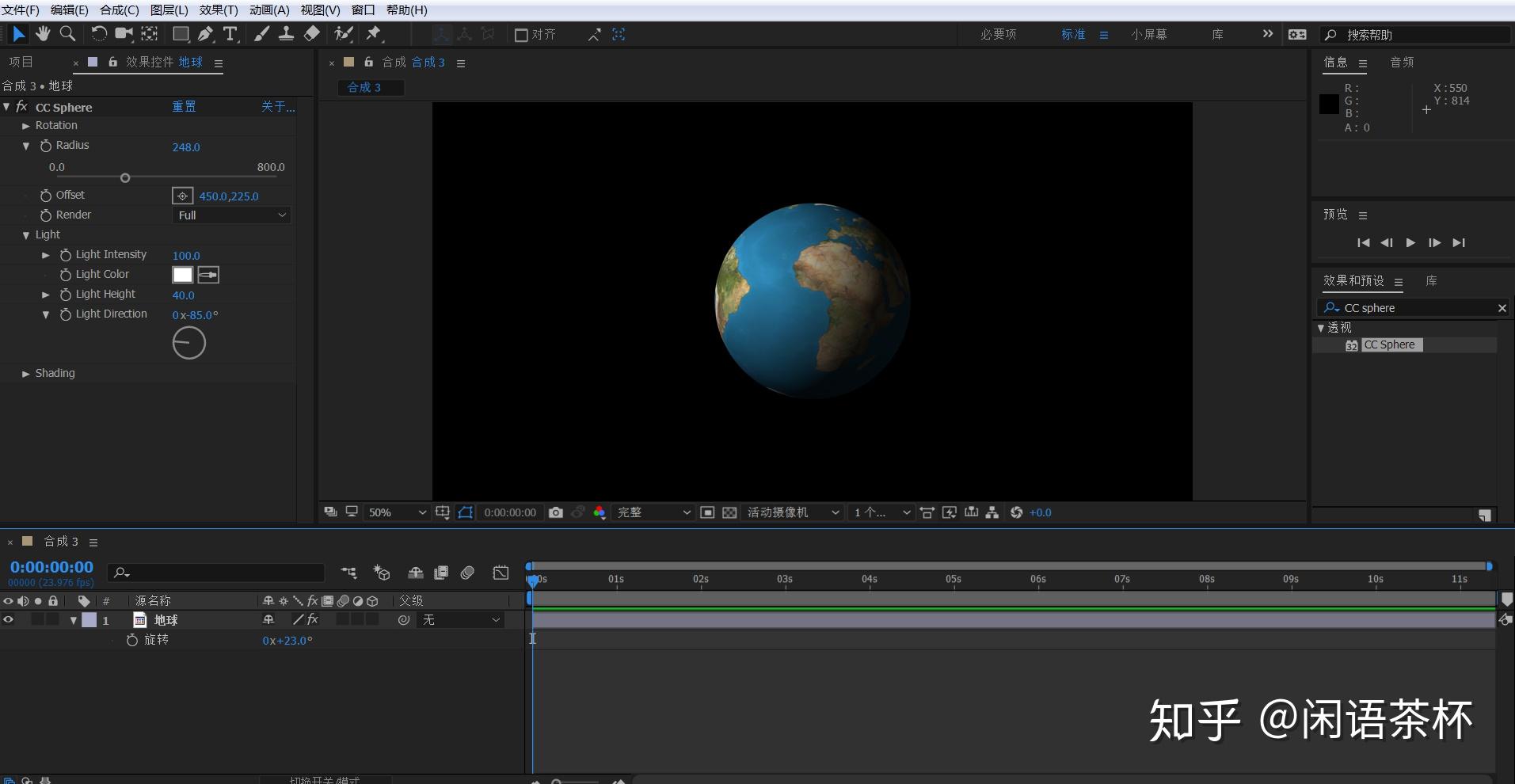Select the Zoom magnifier tool

click(x=68, y=34)
